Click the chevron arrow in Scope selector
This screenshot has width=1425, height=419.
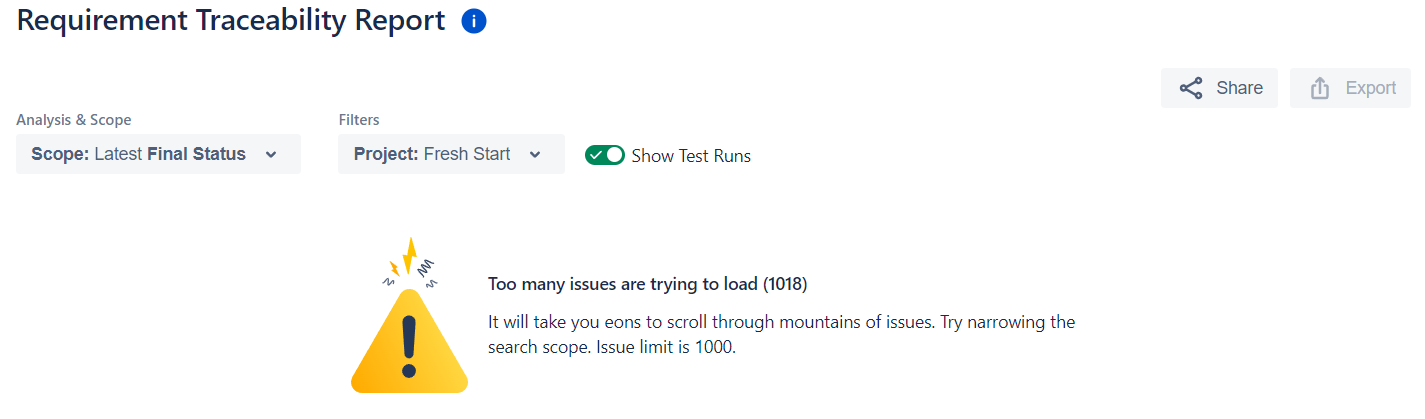pos(270,155)
